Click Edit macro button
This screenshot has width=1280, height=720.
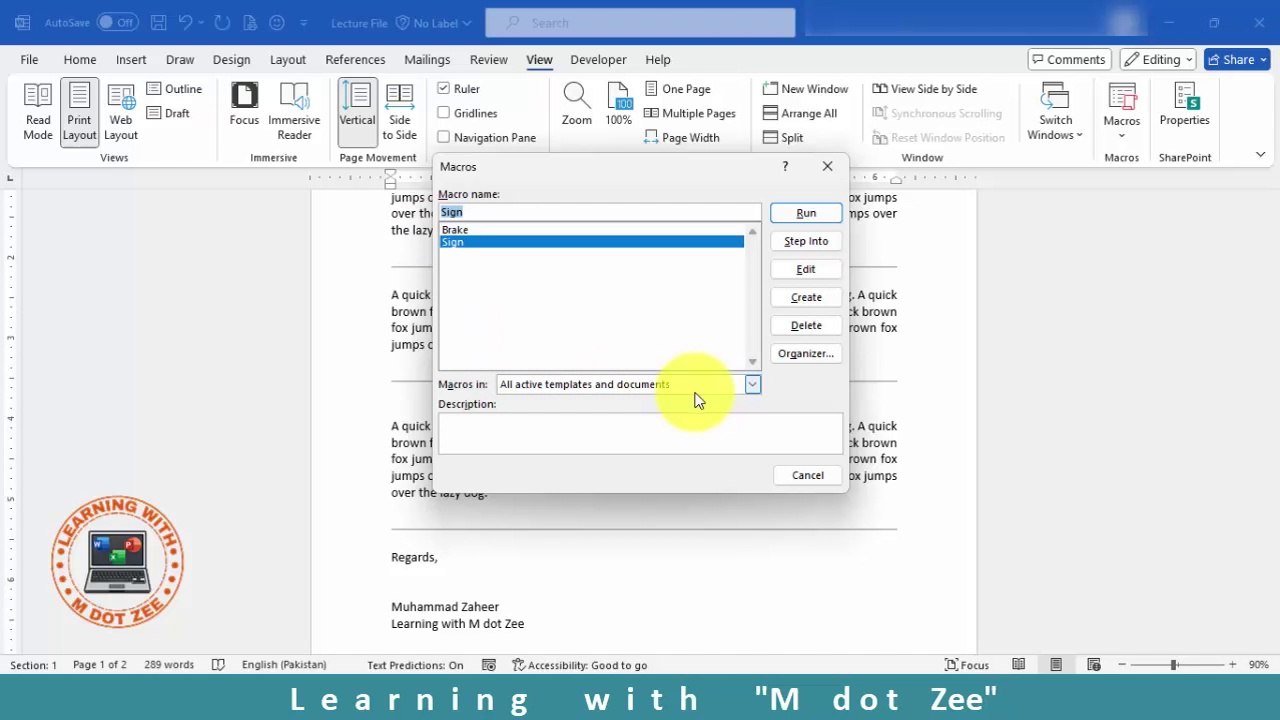pos(806,269)
